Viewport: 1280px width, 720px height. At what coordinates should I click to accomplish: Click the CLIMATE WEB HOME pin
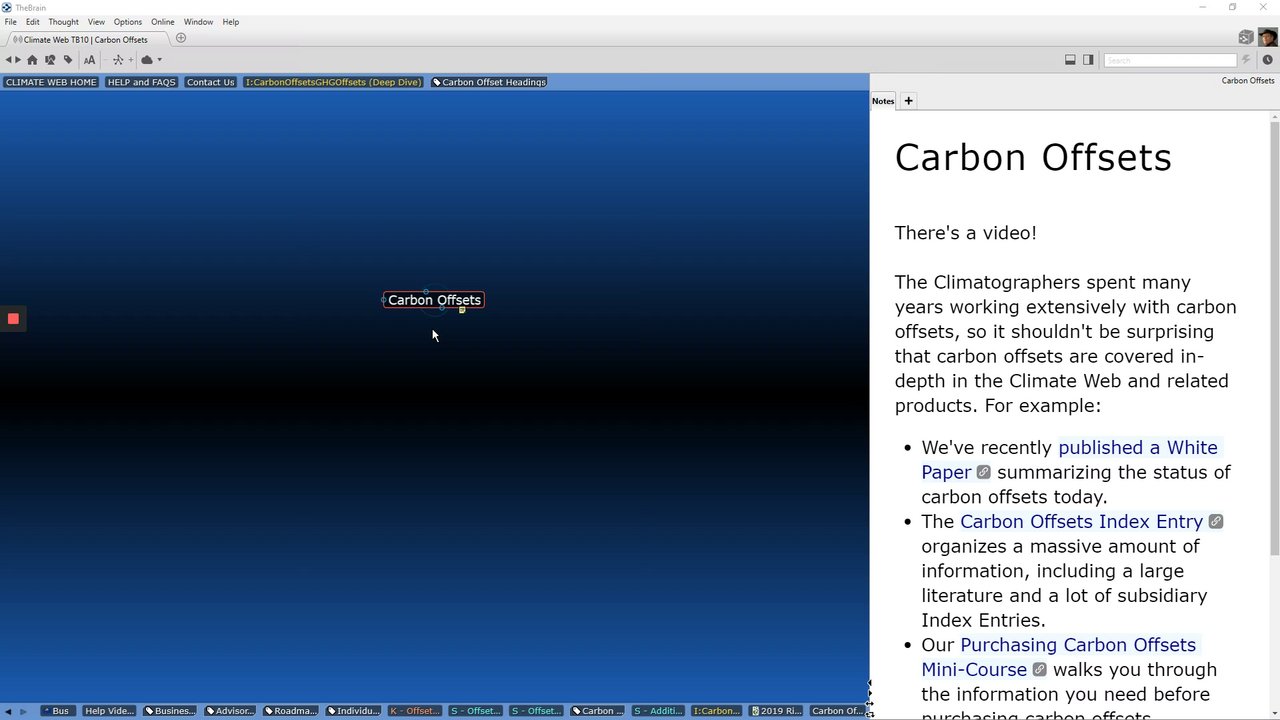pos(51,82)
